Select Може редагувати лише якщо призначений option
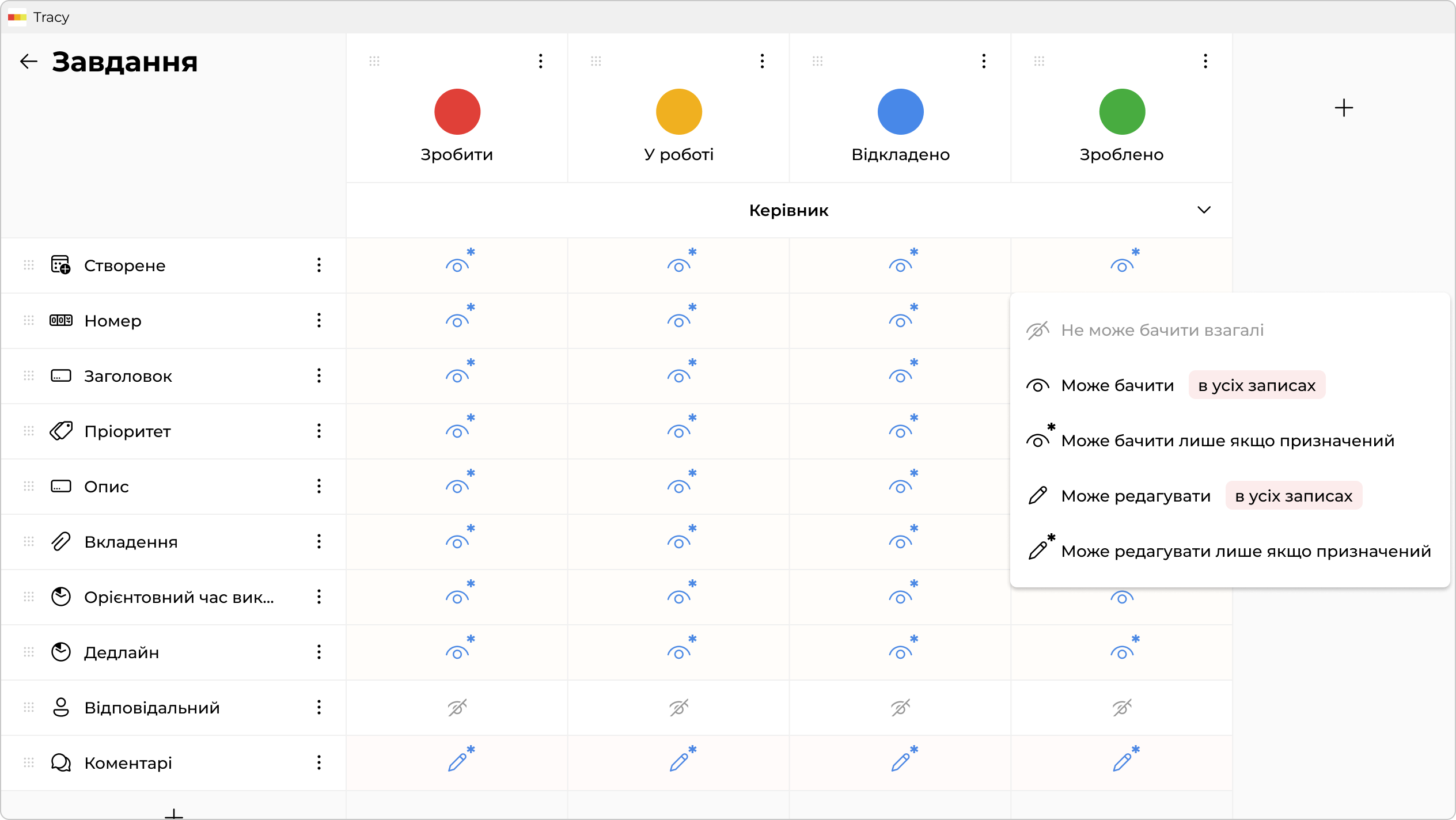 (1245, 551)
